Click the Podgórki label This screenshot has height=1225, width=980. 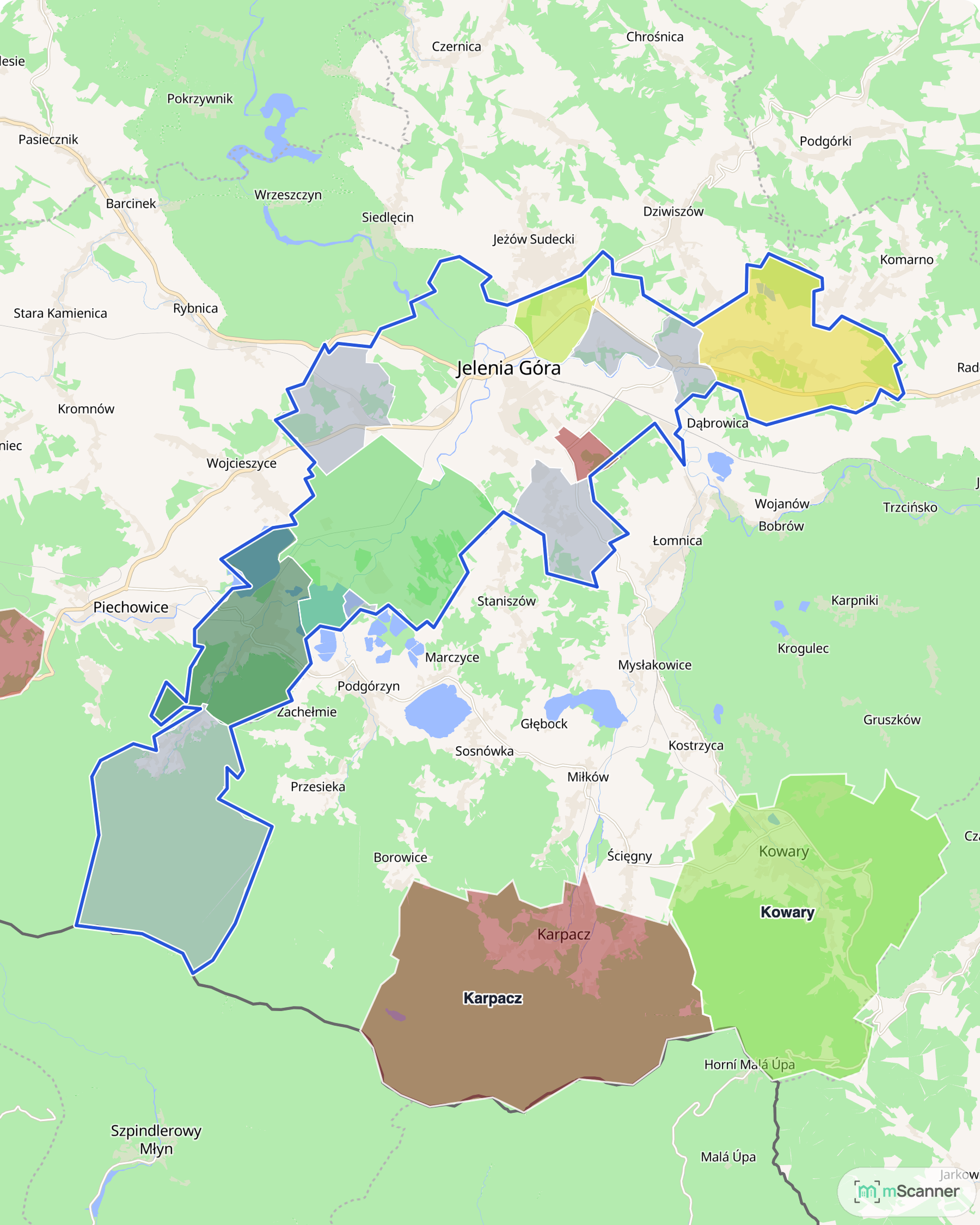click(825, 141)
